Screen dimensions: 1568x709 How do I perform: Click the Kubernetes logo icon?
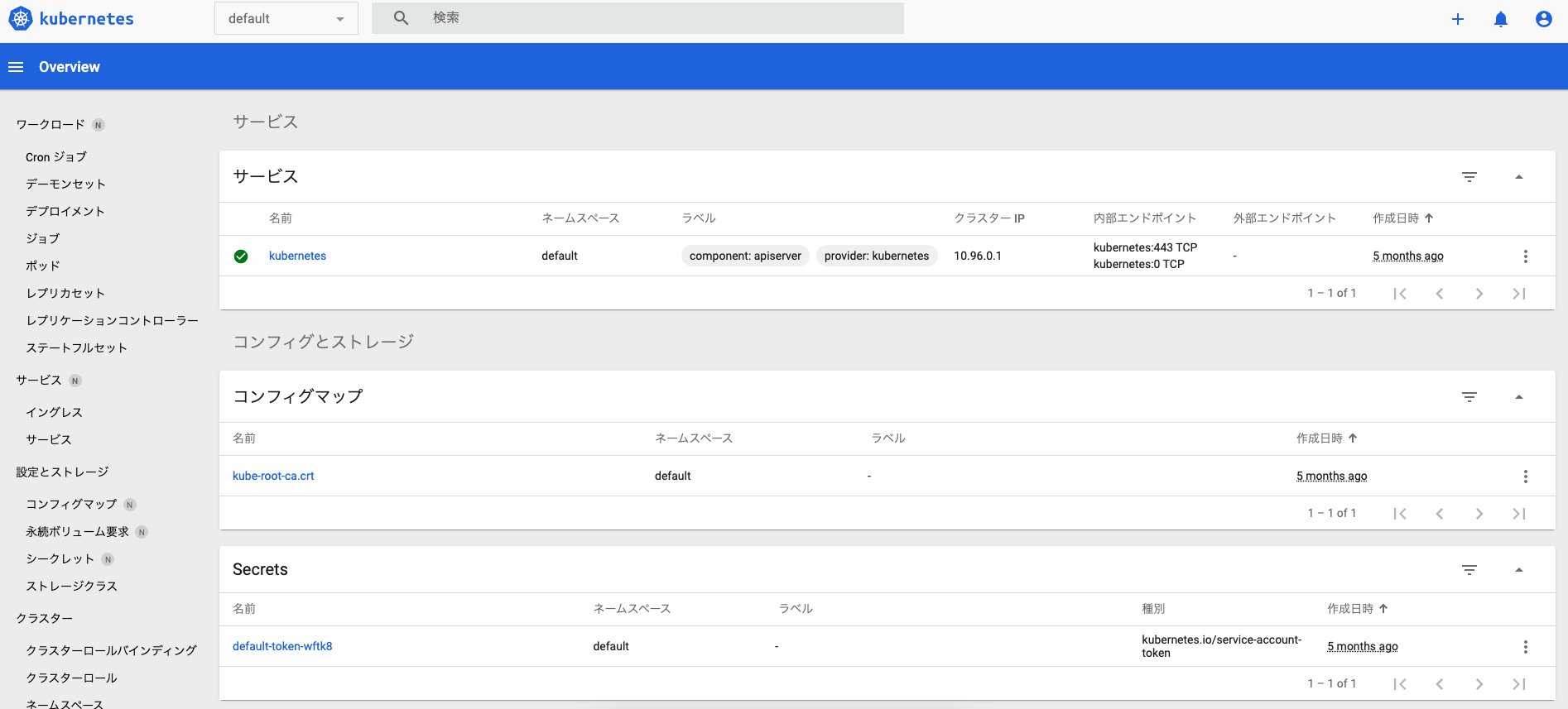click(20, 18)
